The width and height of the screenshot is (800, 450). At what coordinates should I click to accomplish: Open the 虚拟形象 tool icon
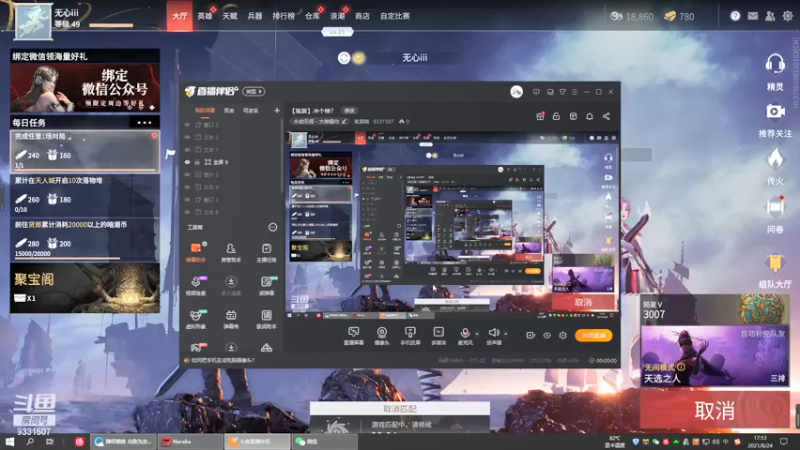click(x=195, y=319)
